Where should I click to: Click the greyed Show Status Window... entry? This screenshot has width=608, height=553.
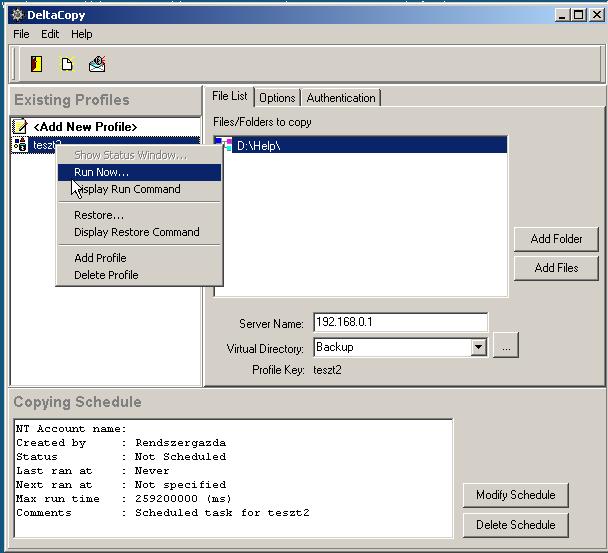pyautogui.click(x=140, y=155)
